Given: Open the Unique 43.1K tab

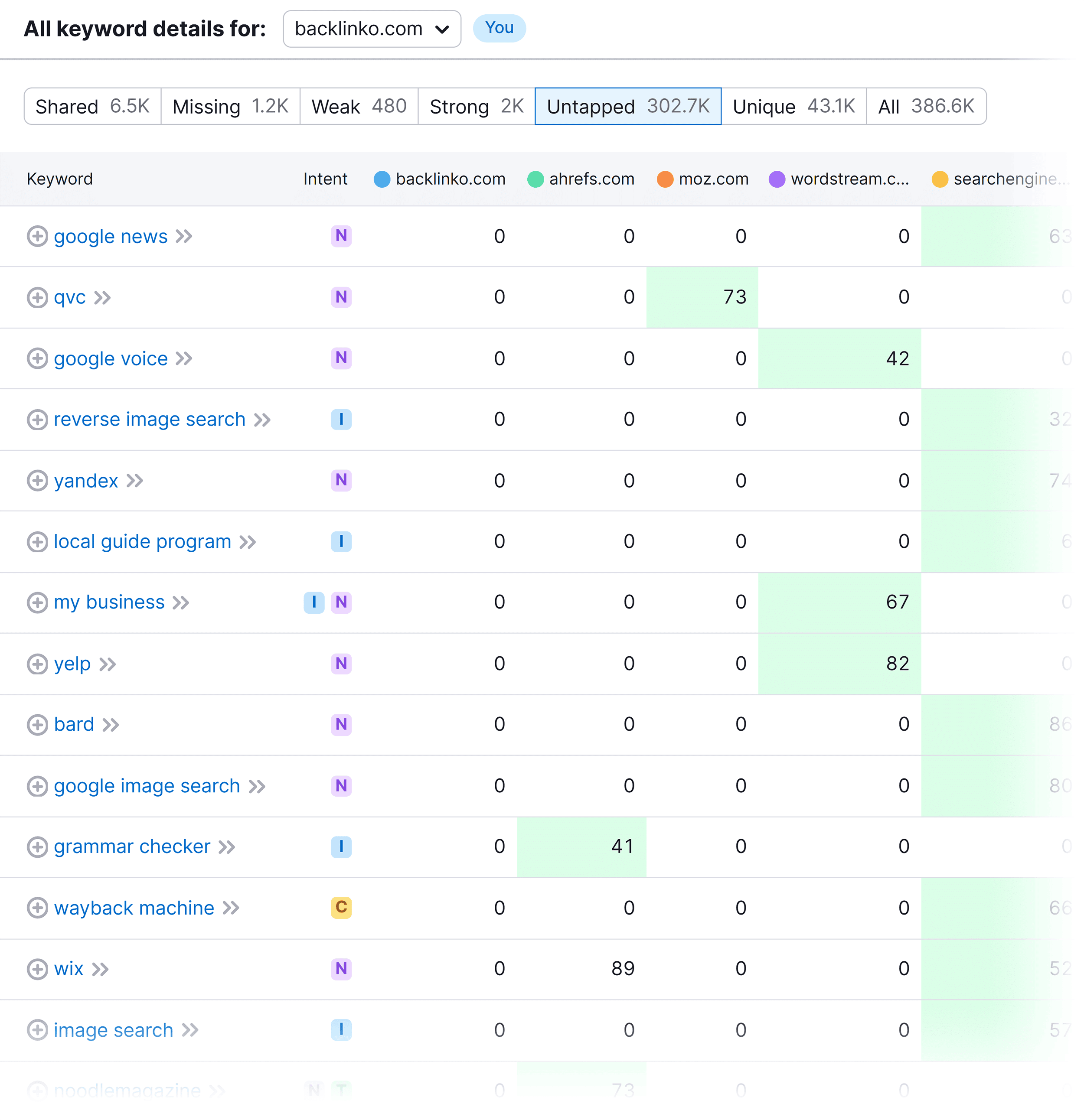Looking at the screenshot, I should point(794,106).
